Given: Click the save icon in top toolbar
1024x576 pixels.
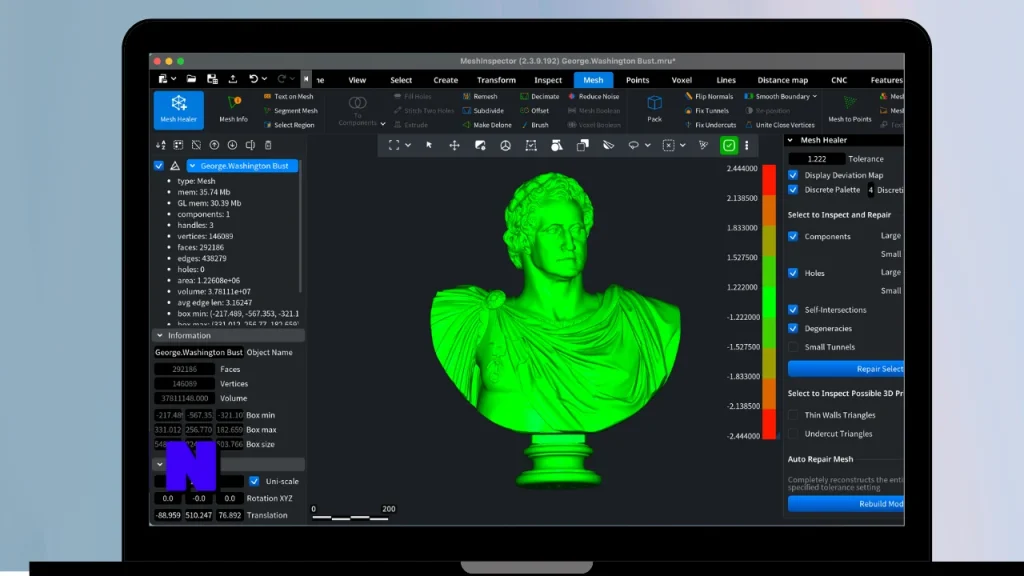Looking at the screenshot, I should (x=212, y=79).
